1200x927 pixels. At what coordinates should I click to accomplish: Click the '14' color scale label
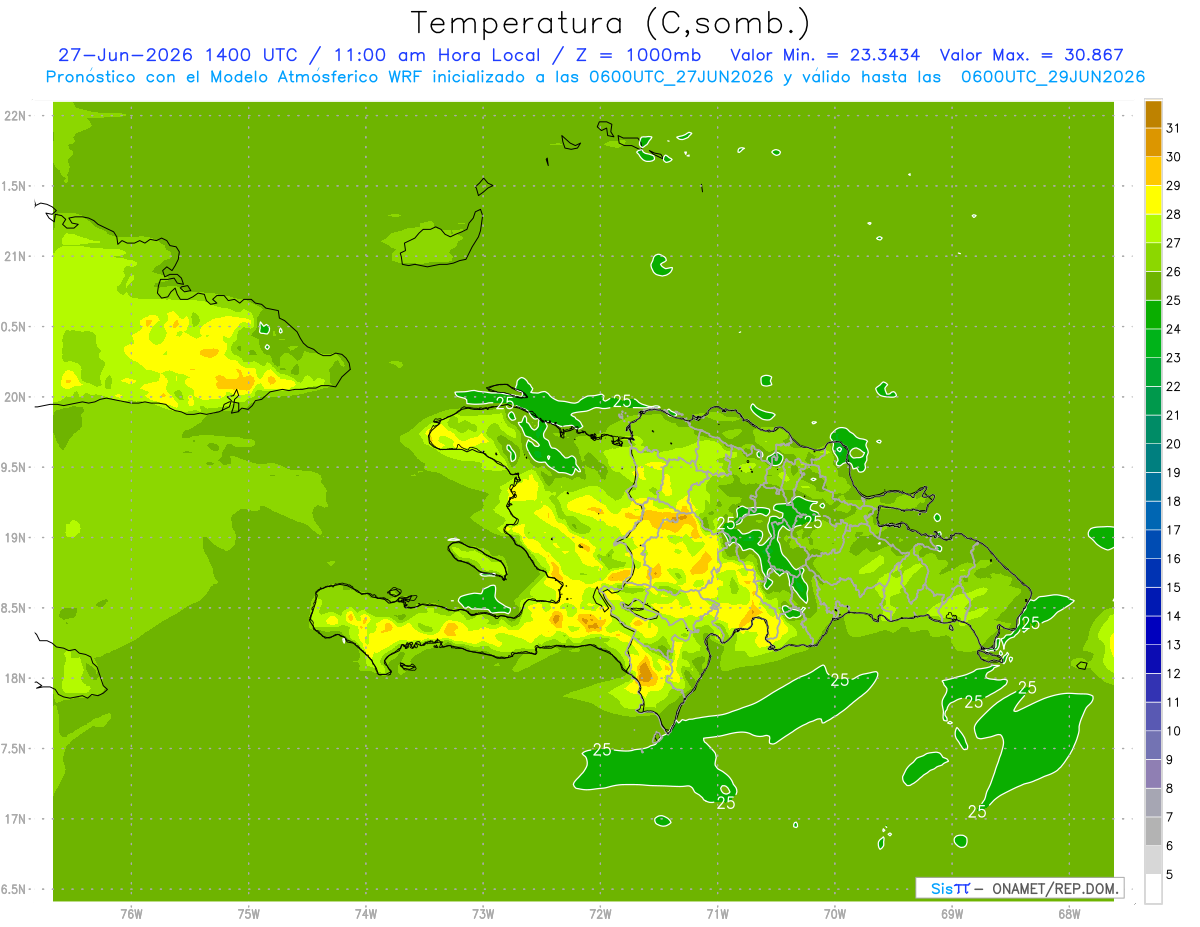[x=1174, y=616]
